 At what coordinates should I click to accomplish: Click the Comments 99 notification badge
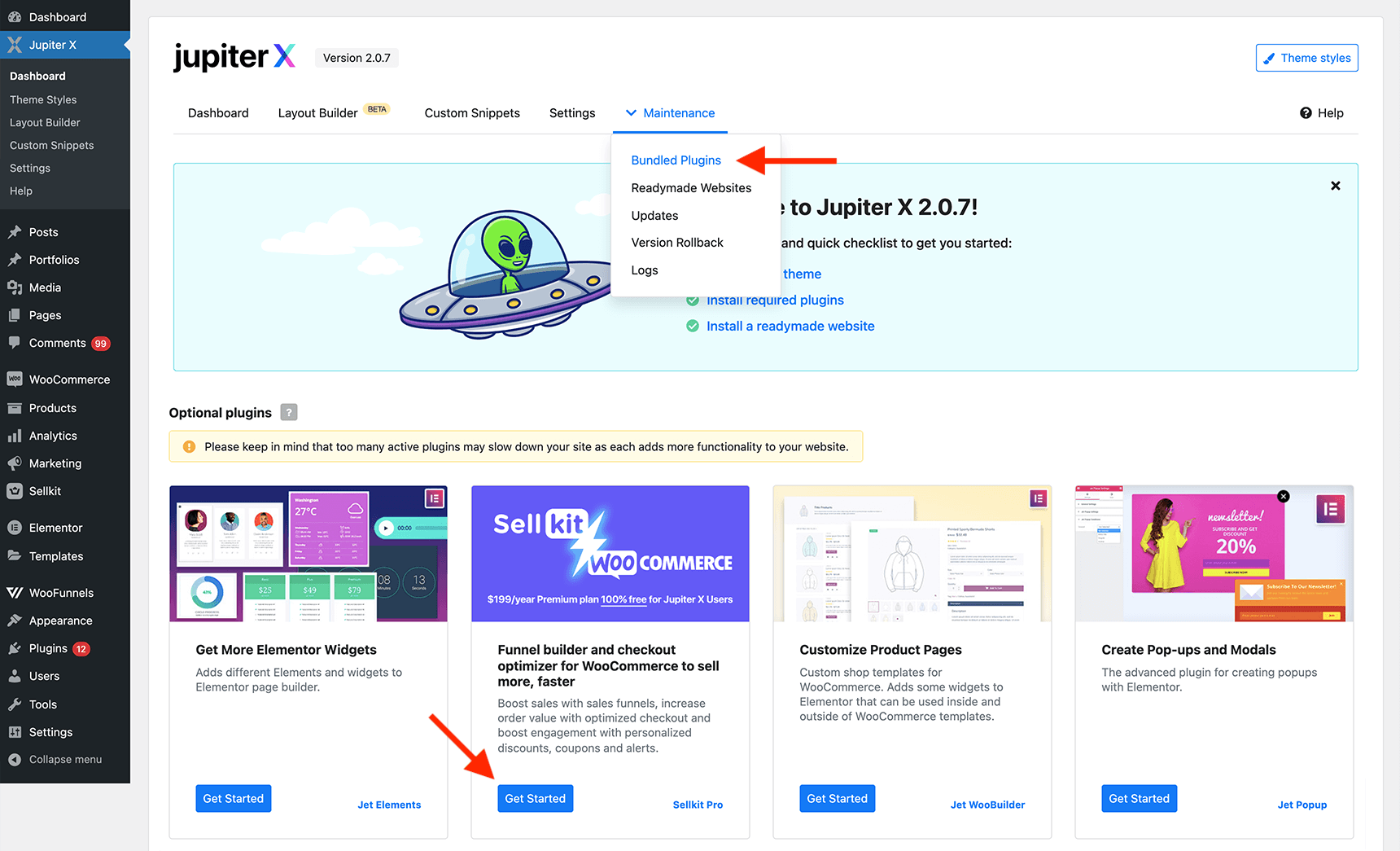[101, 344]
